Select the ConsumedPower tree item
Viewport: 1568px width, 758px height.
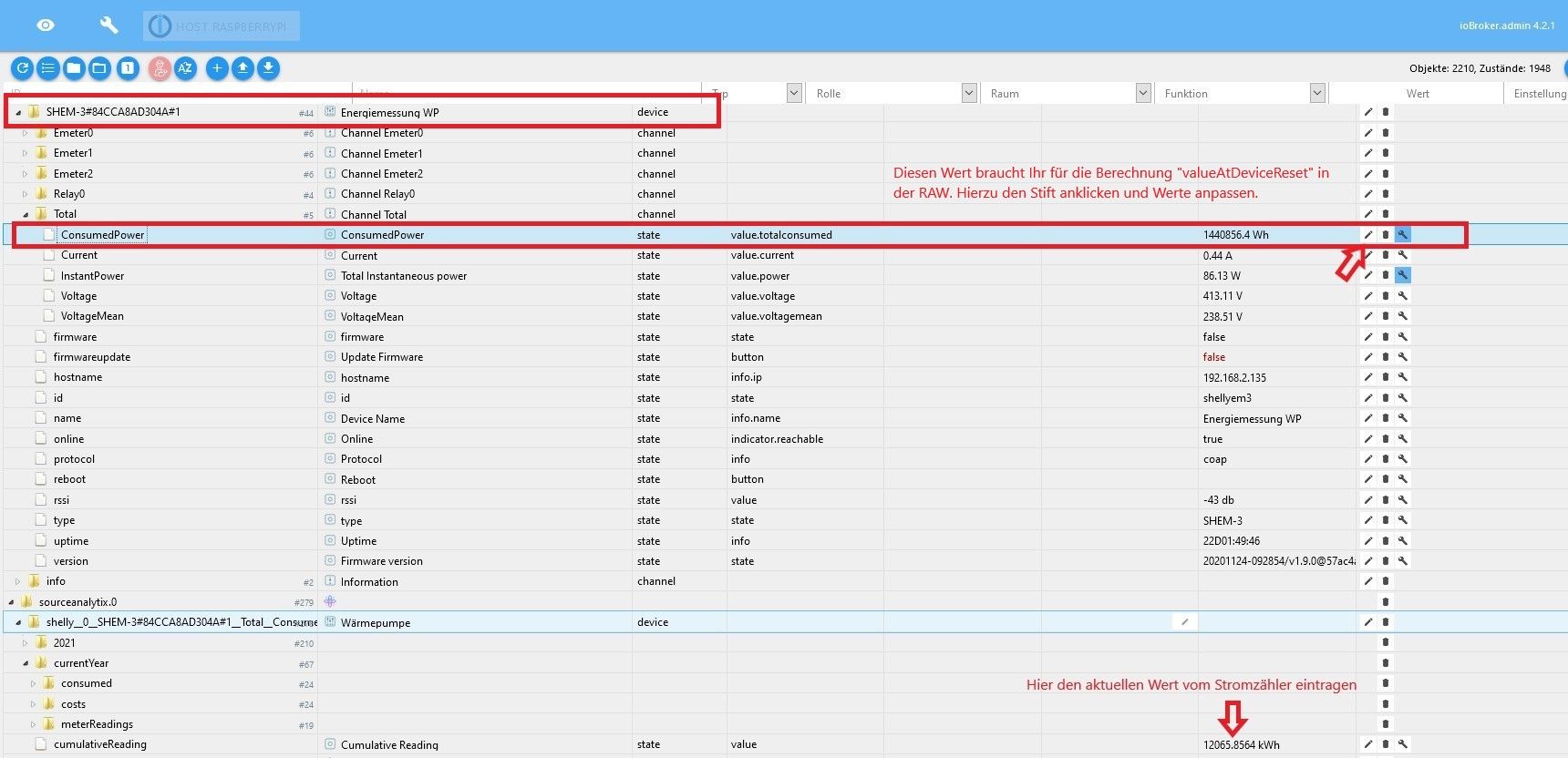[102, 235]
